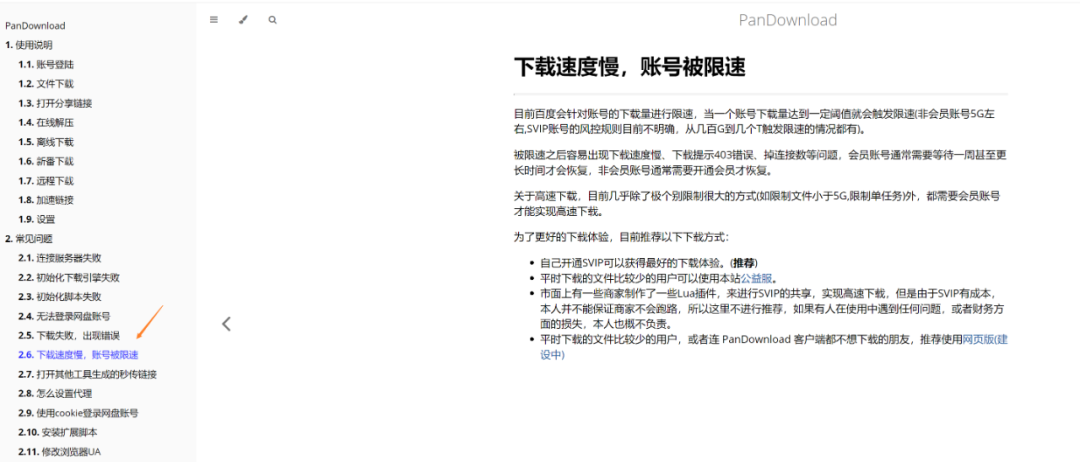Screen dimensions: 1080x462
Task: Click the bold 推荐 text in first bullet
Action: [744, 263]
